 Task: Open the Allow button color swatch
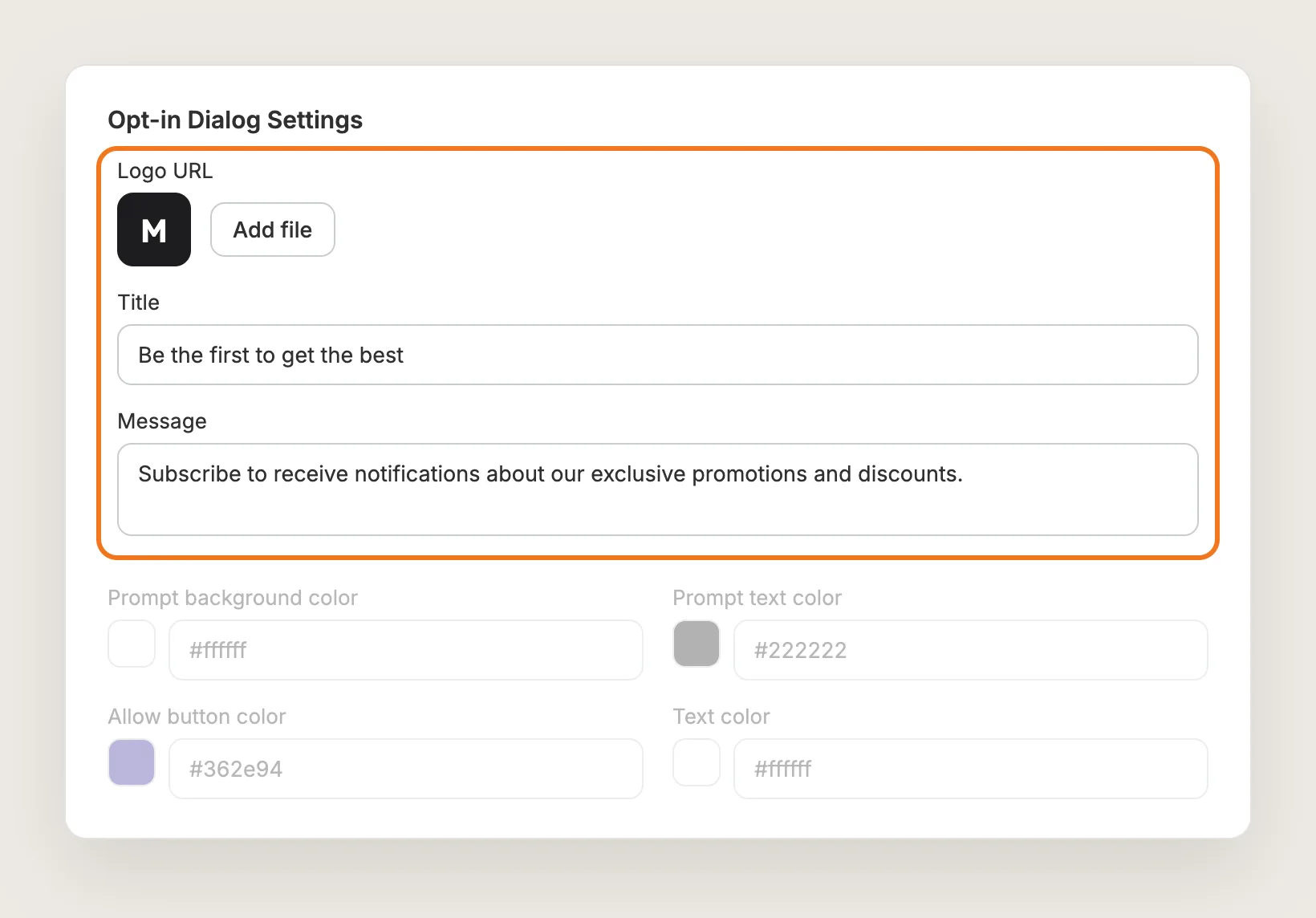click(132, 762)
